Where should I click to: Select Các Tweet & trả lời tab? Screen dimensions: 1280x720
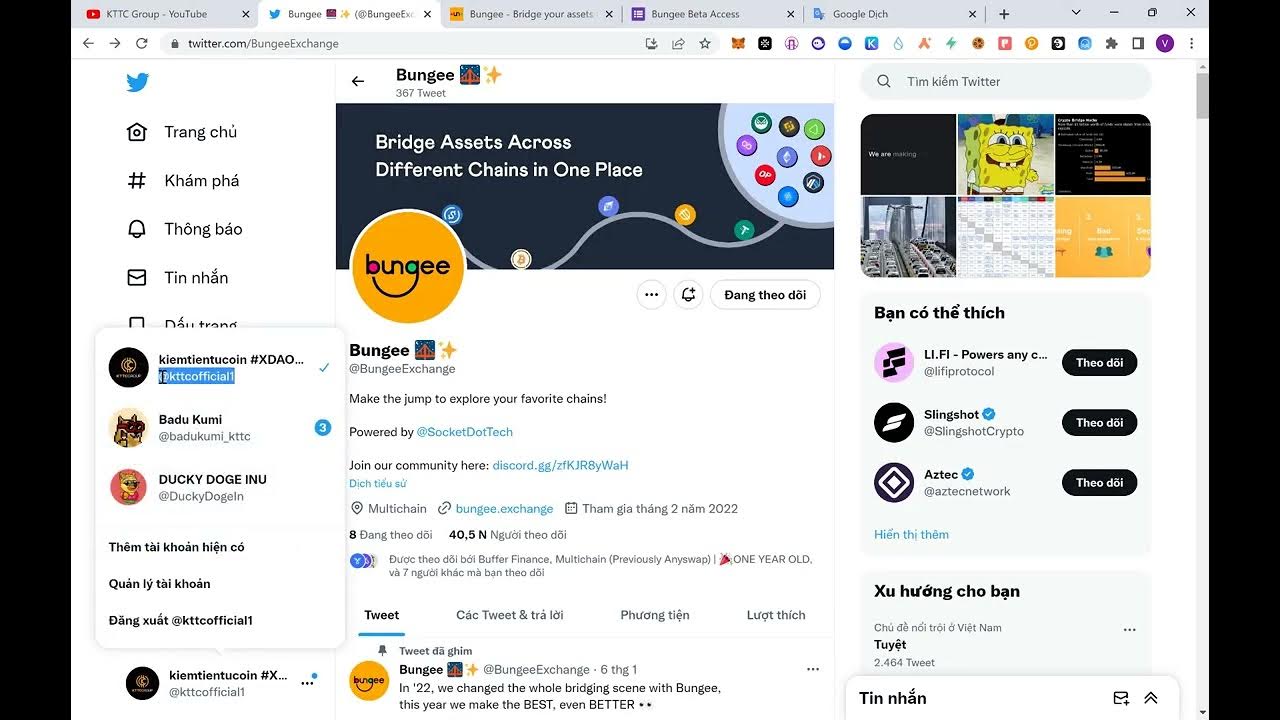tap(510, 615)
